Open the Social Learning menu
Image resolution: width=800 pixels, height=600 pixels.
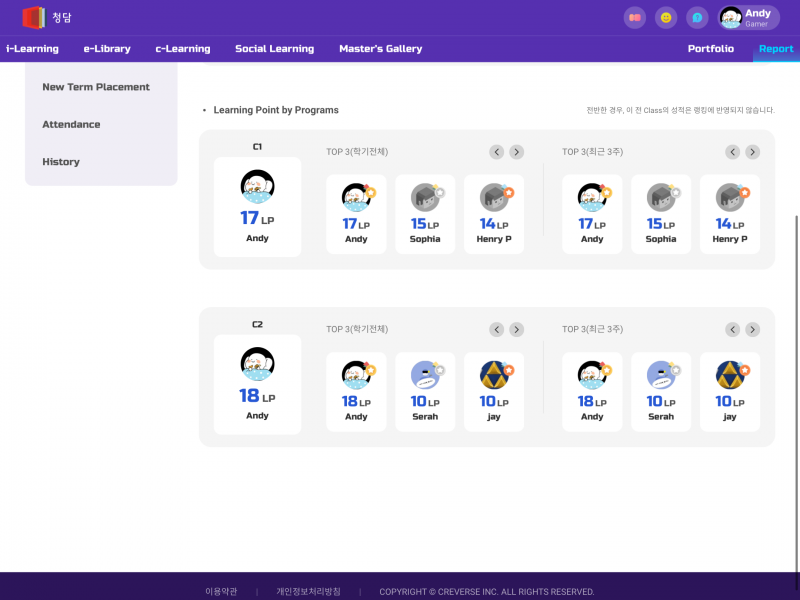click(274, 49)
